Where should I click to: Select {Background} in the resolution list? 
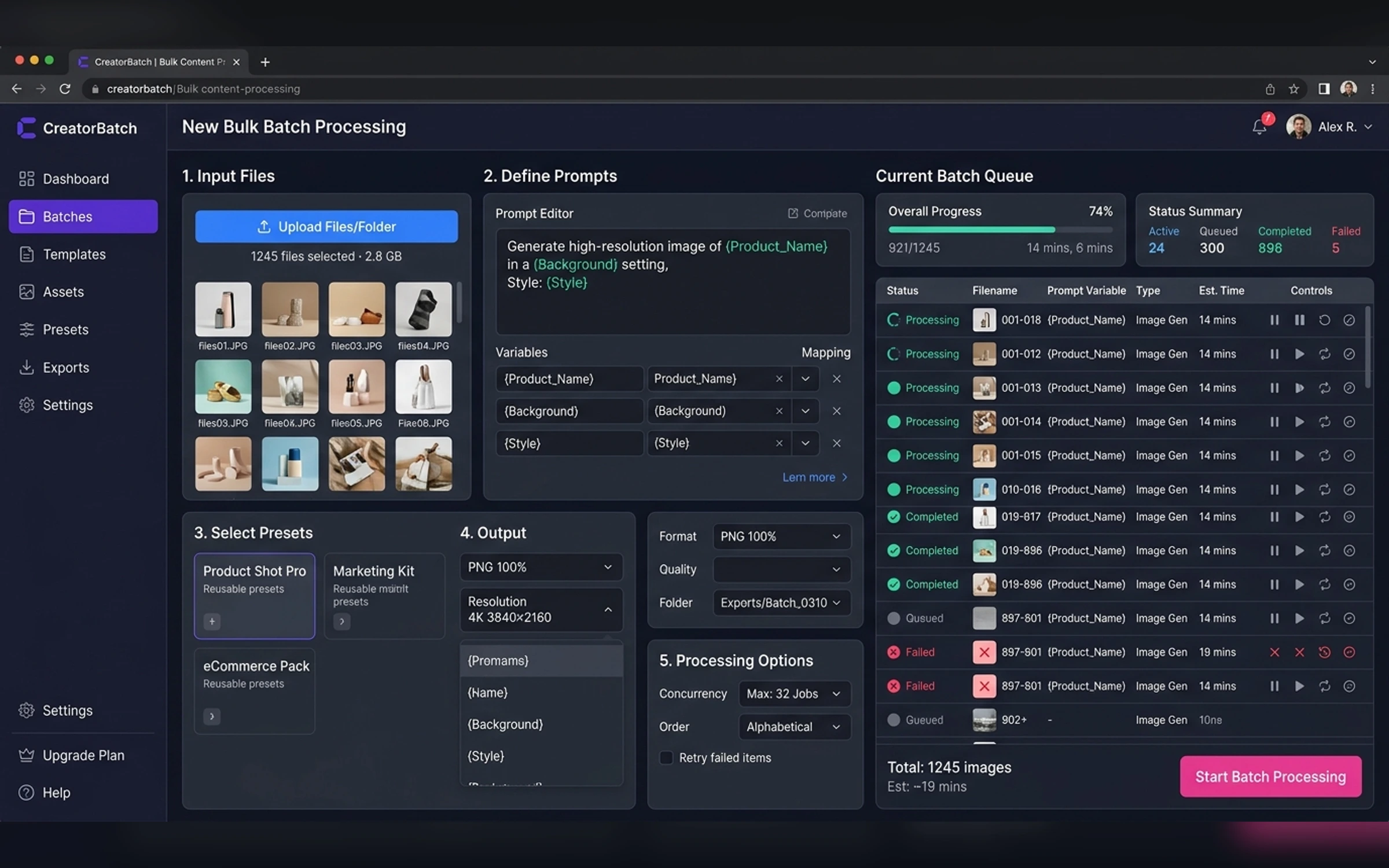click(541, 724)
